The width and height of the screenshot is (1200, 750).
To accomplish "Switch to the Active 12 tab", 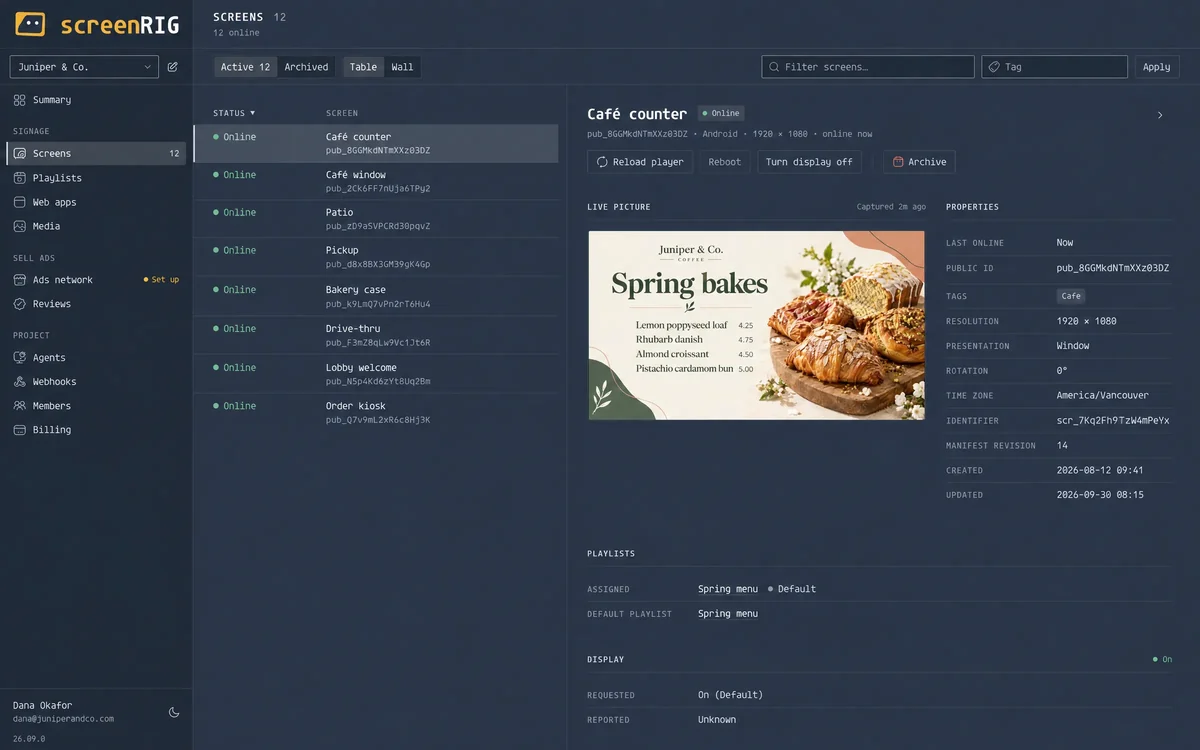I will 246,67.
